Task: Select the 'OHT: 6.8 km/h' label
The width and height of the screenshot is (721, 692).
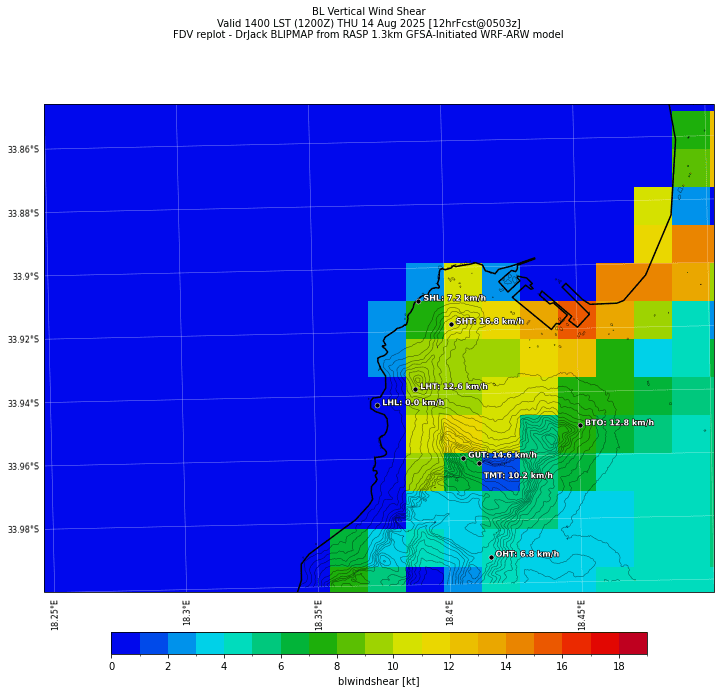Action: 527,554
